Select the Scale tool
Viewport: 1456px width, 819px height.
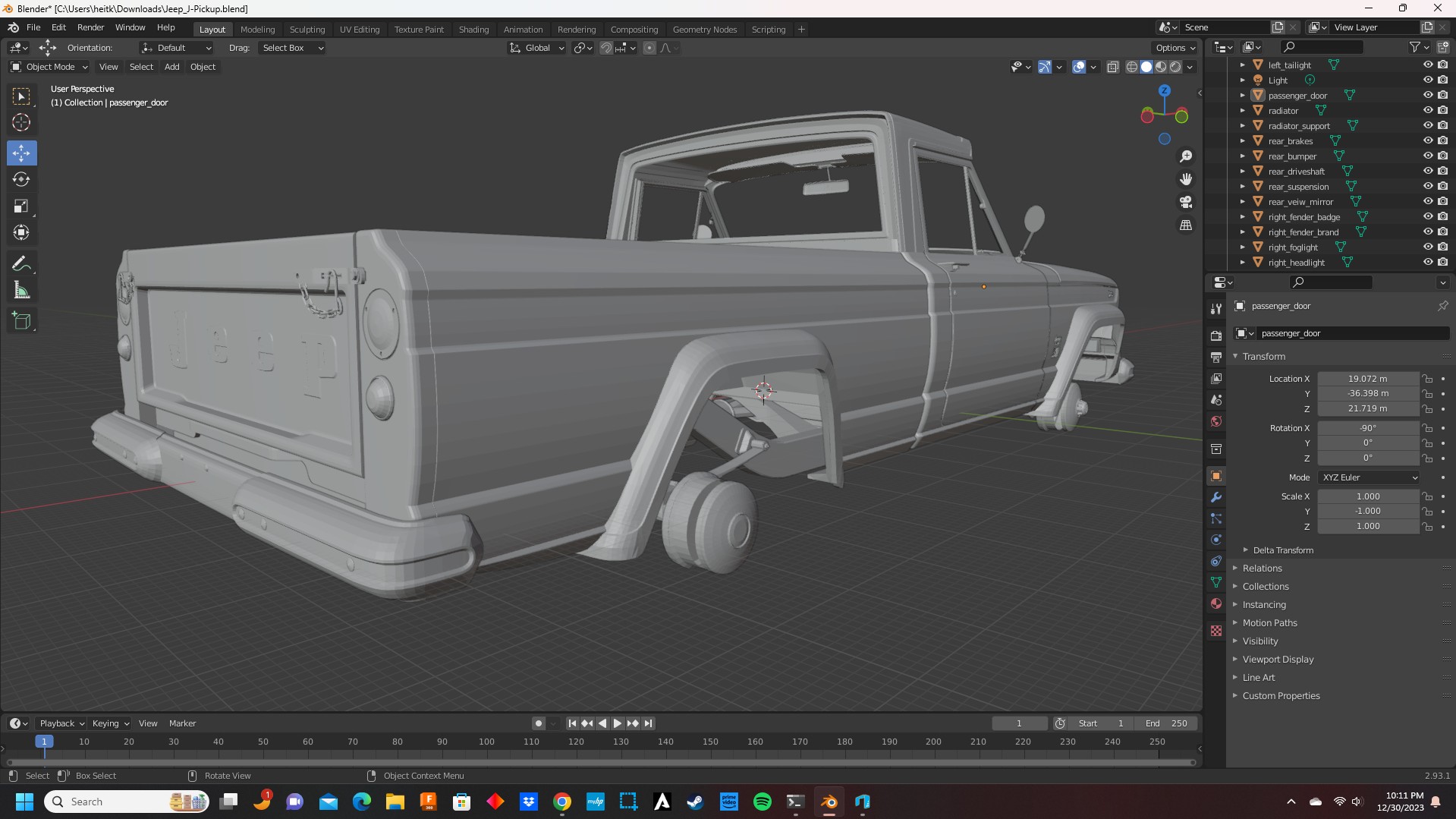click(x=21, y=206)
